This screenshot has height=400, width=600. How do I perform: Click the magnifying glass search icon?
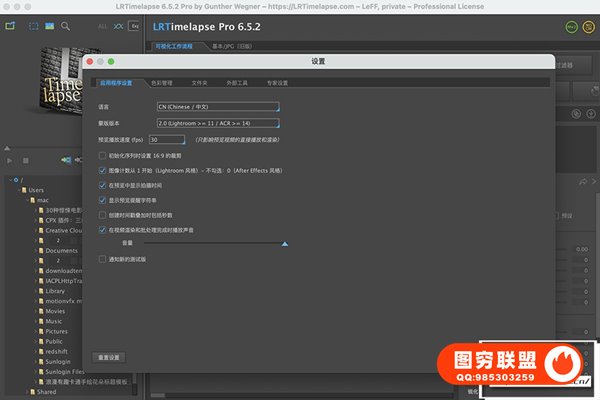point(67,27)
